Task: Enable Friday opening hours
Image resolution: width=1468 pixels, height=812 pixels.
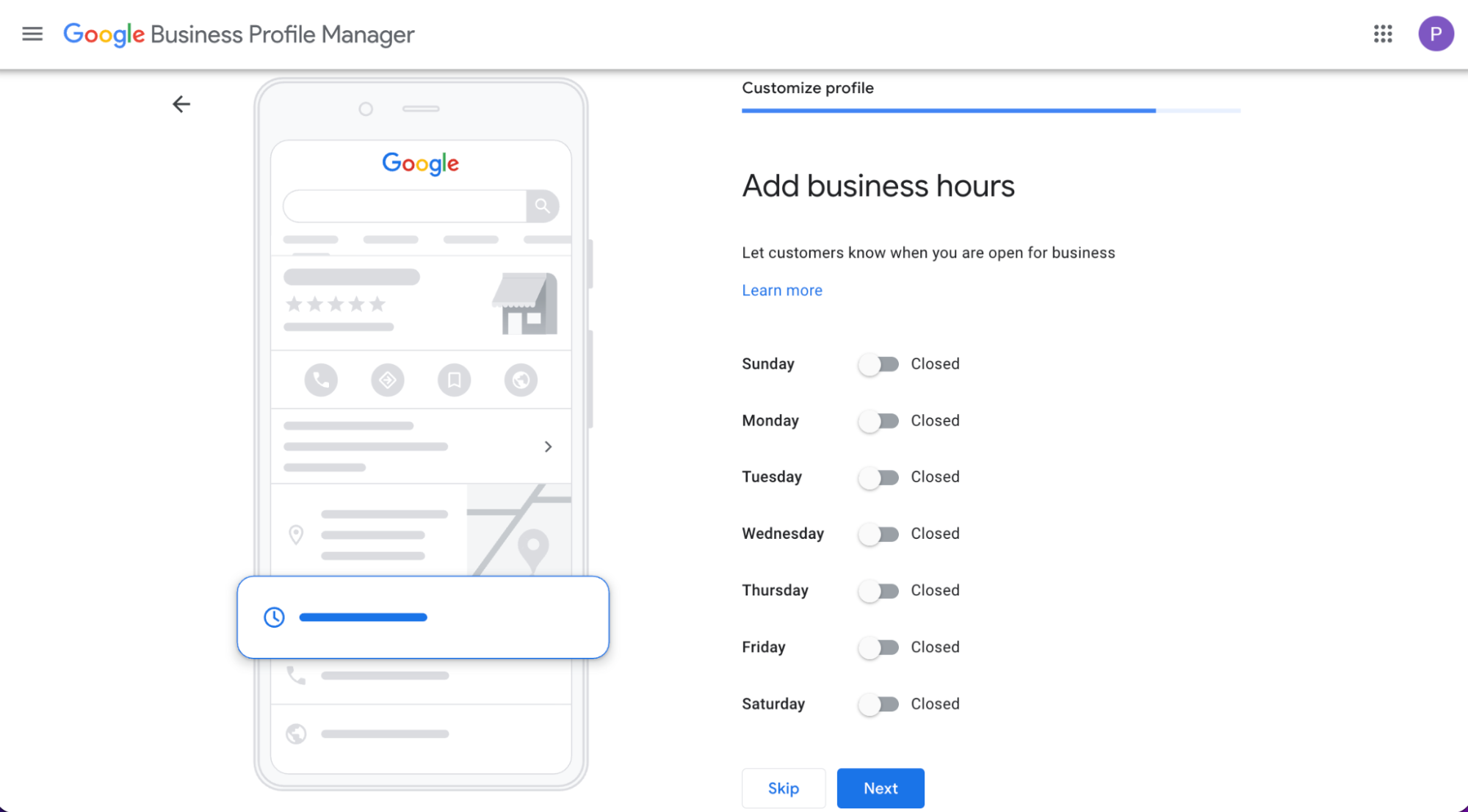Action: tap(878, 647)
